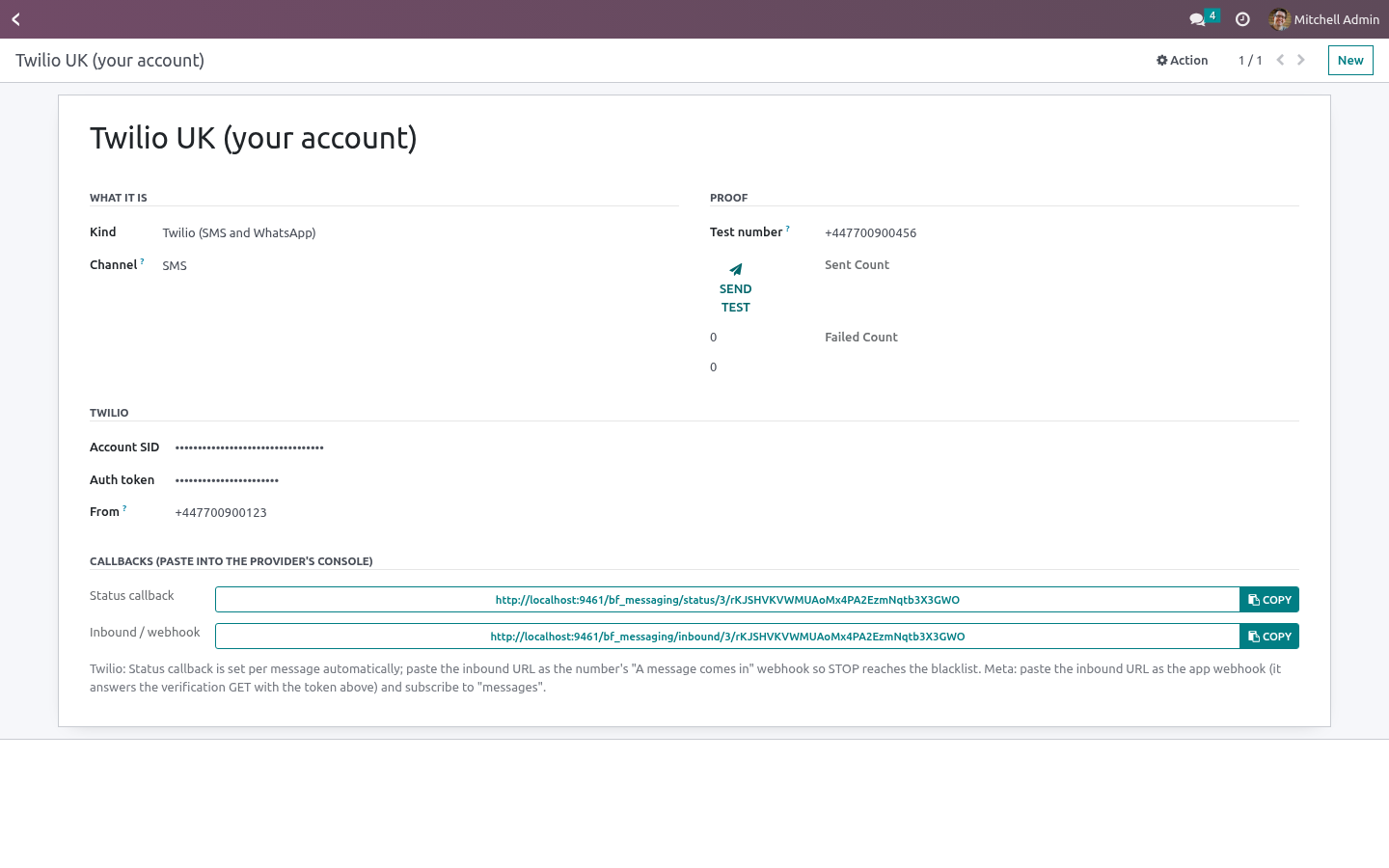Click the Inbound webhook URL field
The height and width of the screenshot is (868, 1389).
727,637
